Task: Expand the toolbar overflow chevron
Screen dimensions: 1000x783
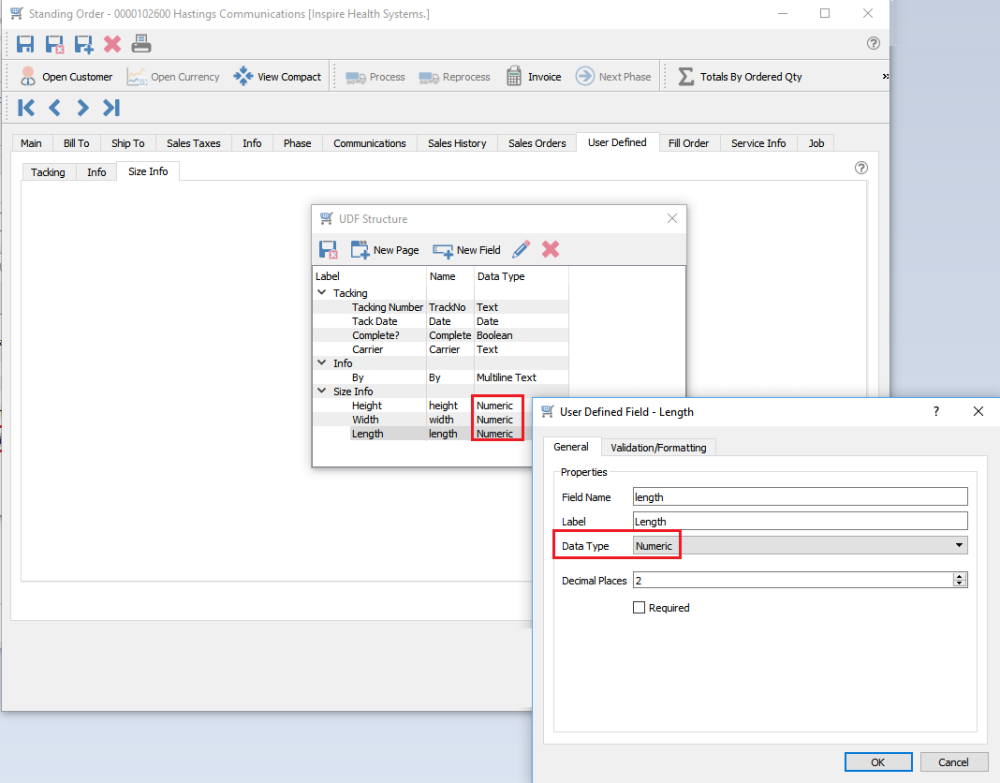Action: (x=885, y=77)
